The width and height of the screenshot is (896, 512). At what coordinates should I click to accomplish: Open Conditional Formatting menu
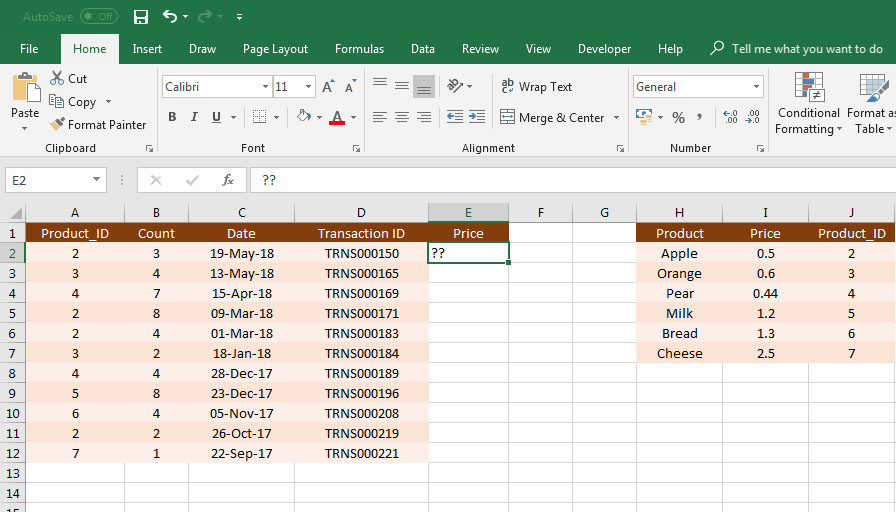pyautogui.click(x=809, y=104)
